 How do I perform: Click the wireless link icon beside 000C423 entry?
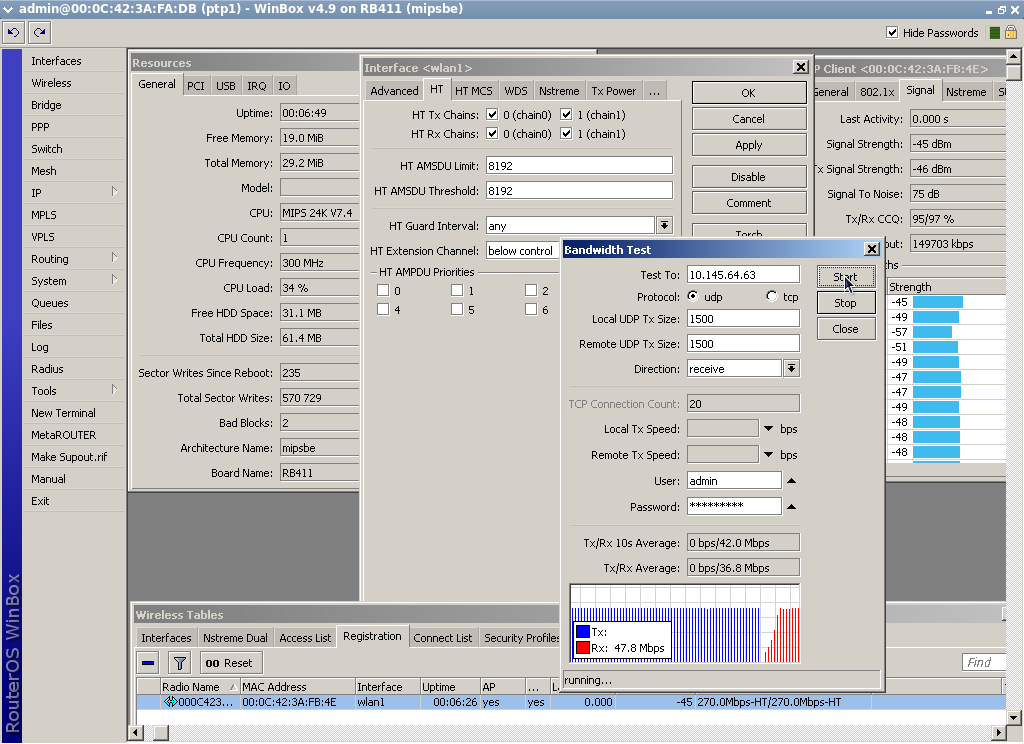point(170,702)
